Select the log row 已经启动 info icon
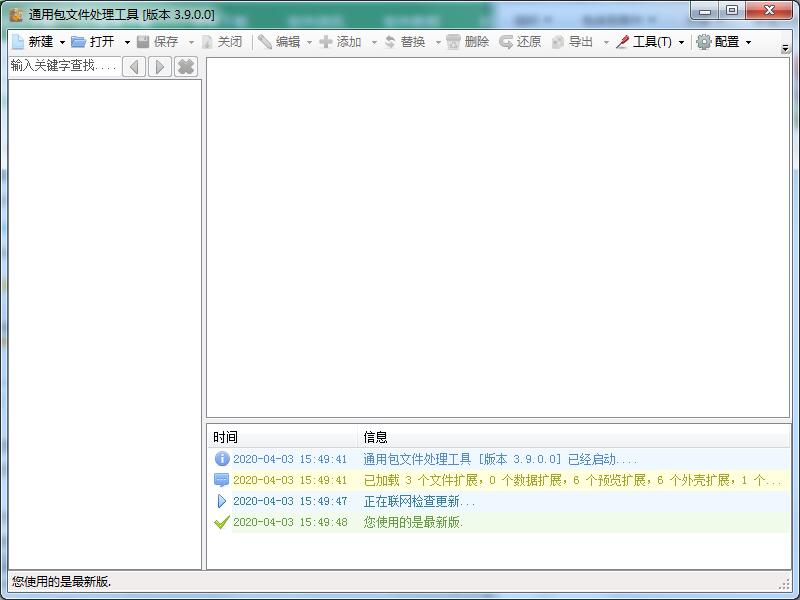 click(222, 458)
